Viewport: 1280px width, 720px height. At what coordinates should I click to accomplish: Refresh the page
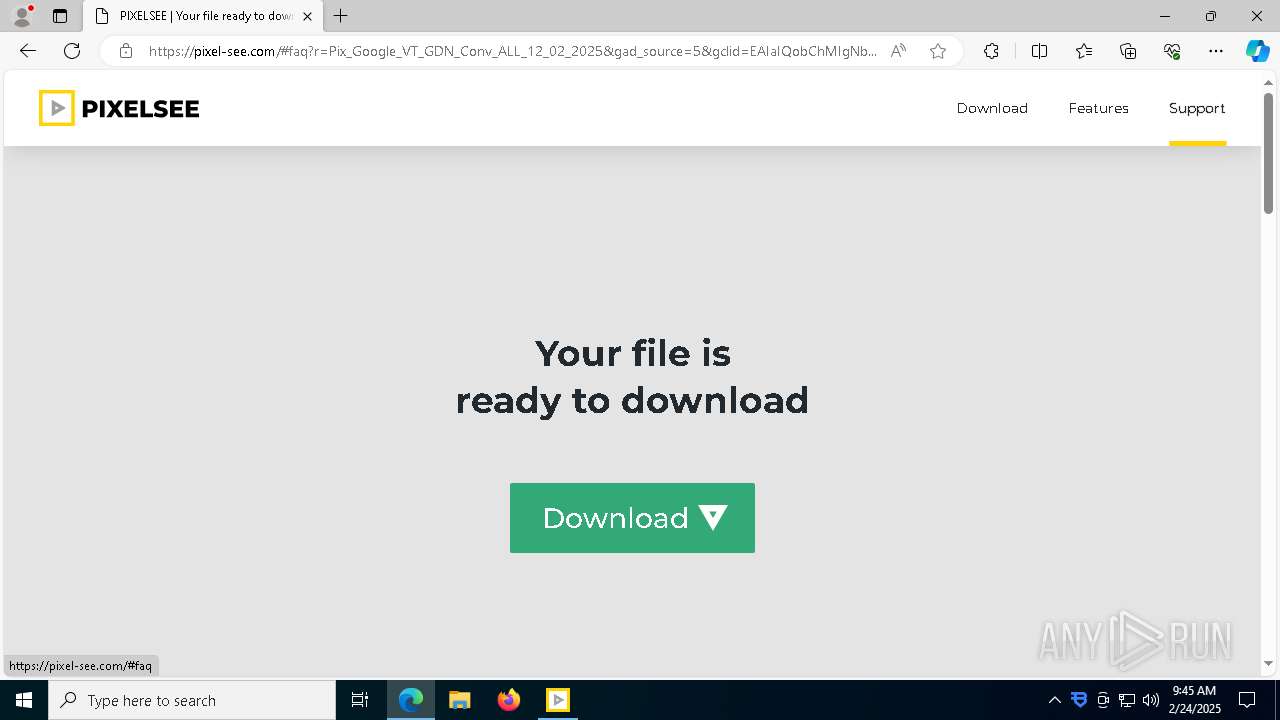72,51
